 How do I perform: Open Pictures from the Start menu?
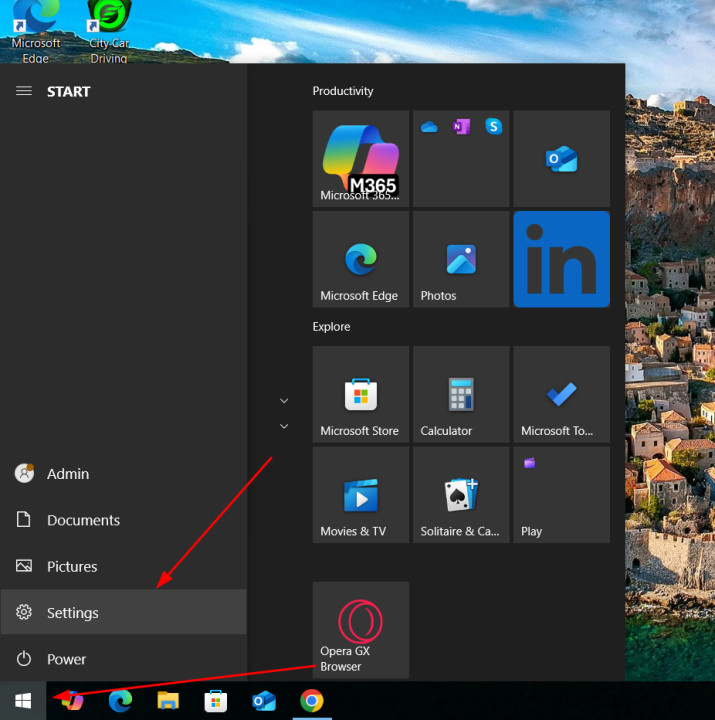(x=124, y=566)
